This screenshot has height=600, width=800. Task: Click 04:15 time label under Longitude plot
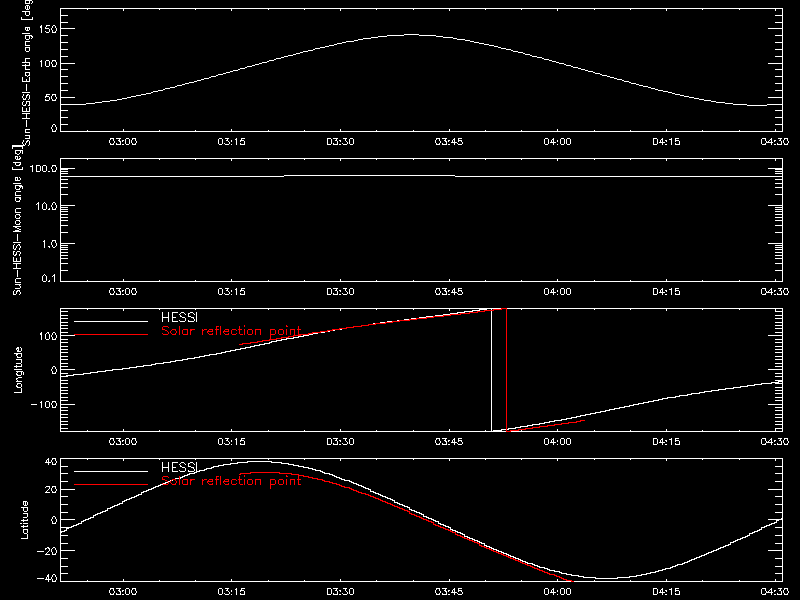click(666, 441)
